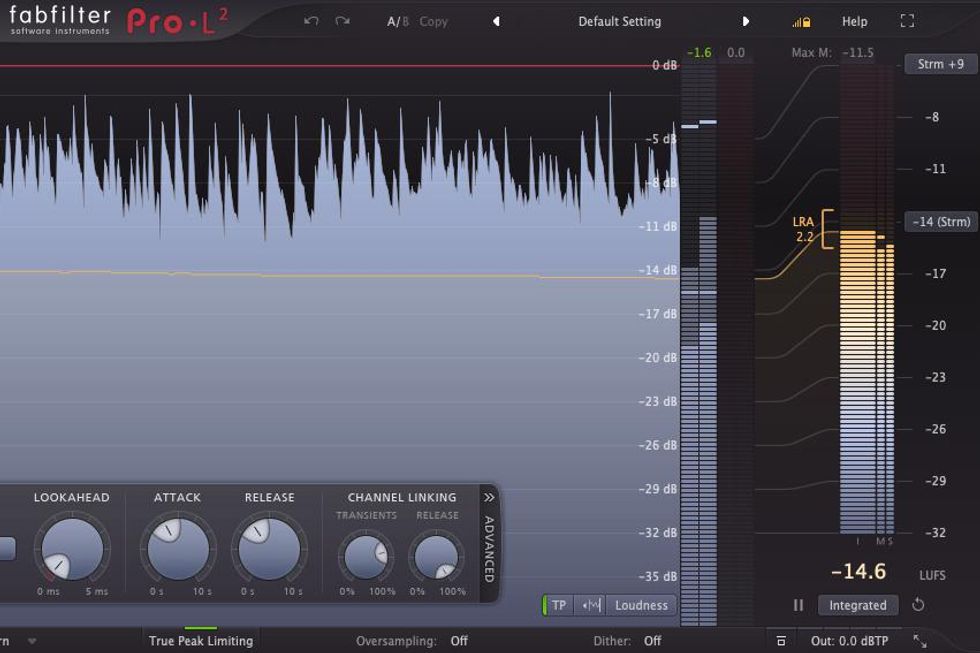Click the -20 dB scale label
This screenshot has height=653, width=980.
tap(658, 357)
